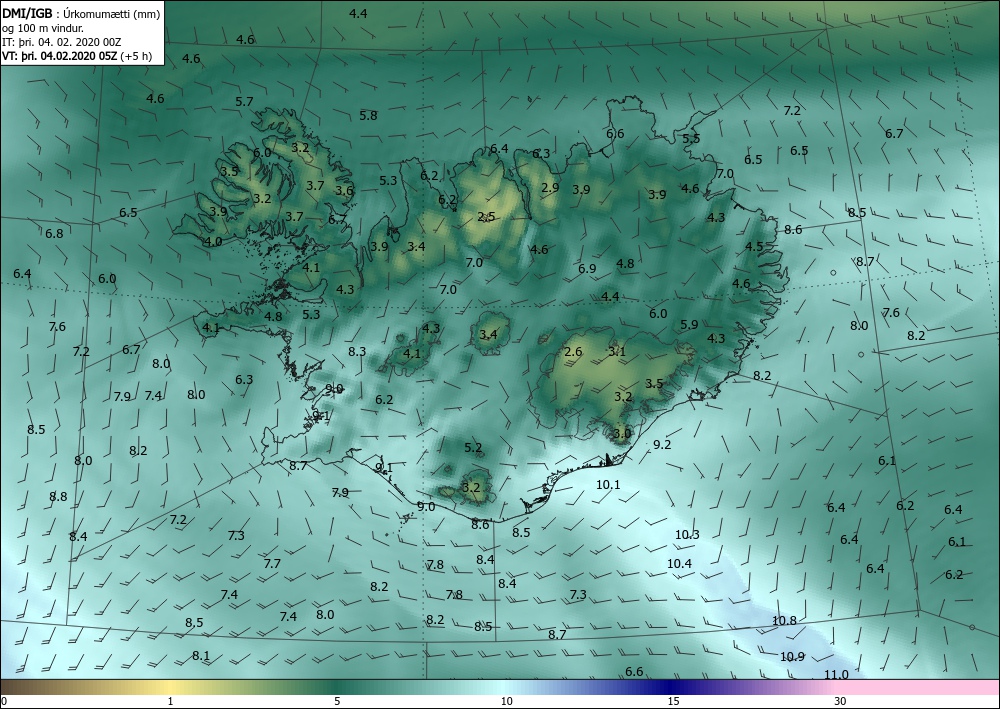Click the map value '10.8'
The height and width of the screenshot is (709, 1000).
point(784,620)
